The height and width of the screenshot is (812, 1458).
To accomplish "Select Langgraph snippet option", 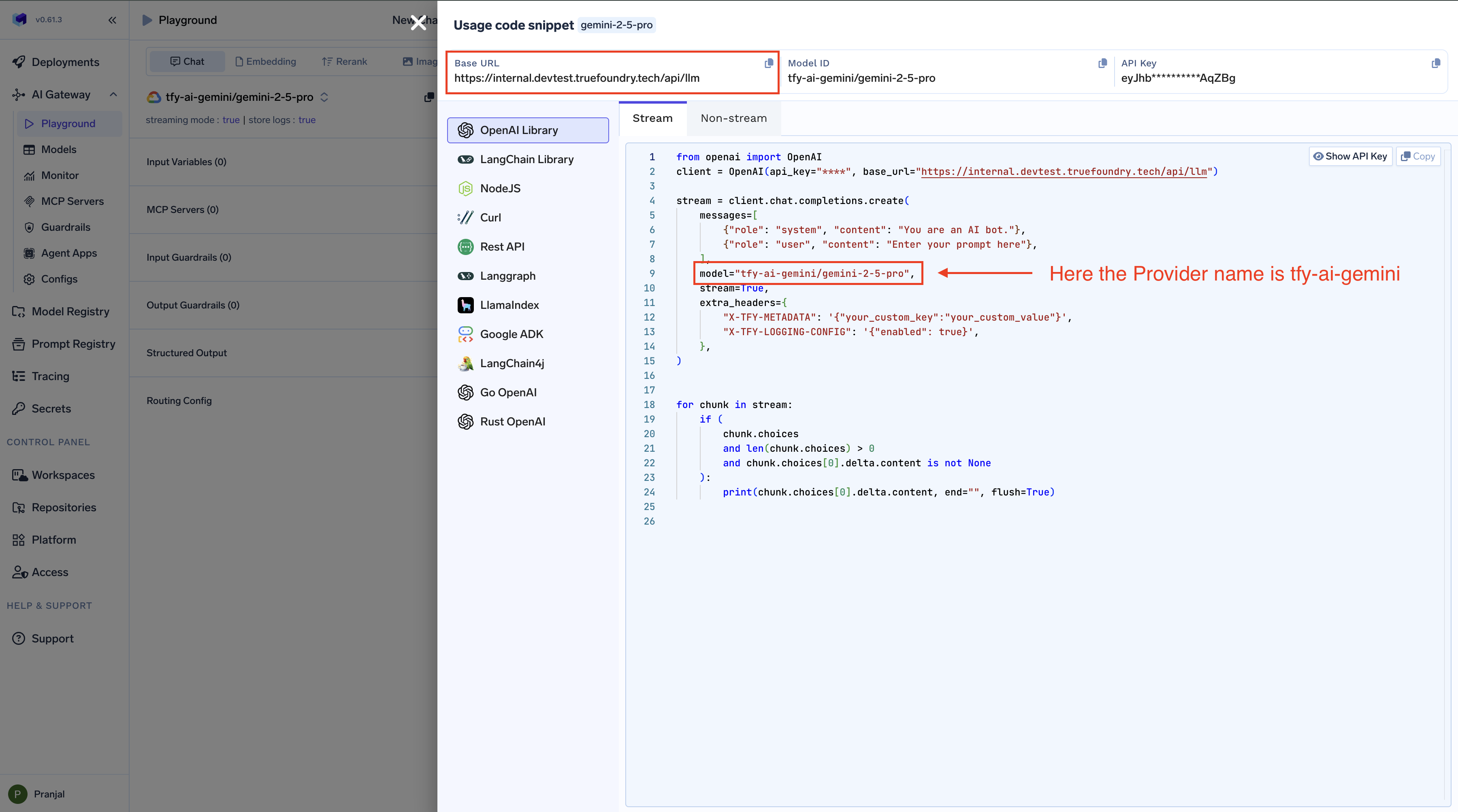I will (x=527, y=276).
